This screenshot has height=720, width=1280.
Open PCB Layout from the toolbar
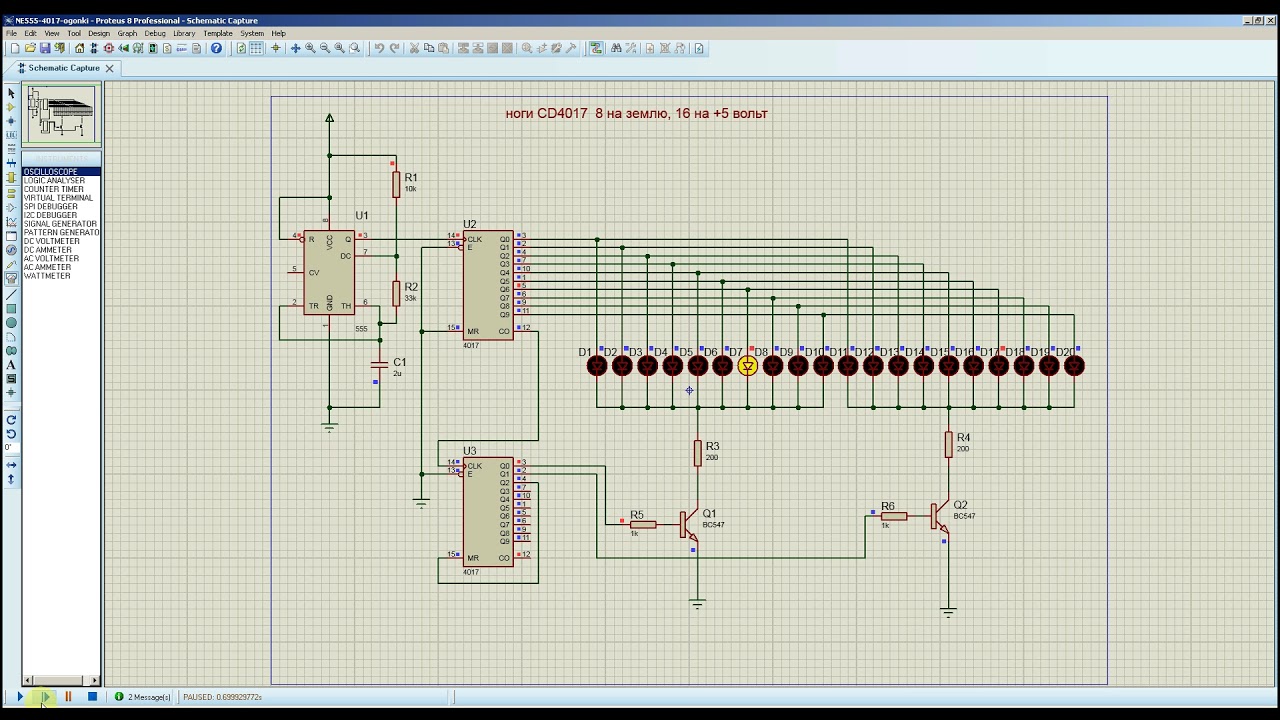(109, 48)
